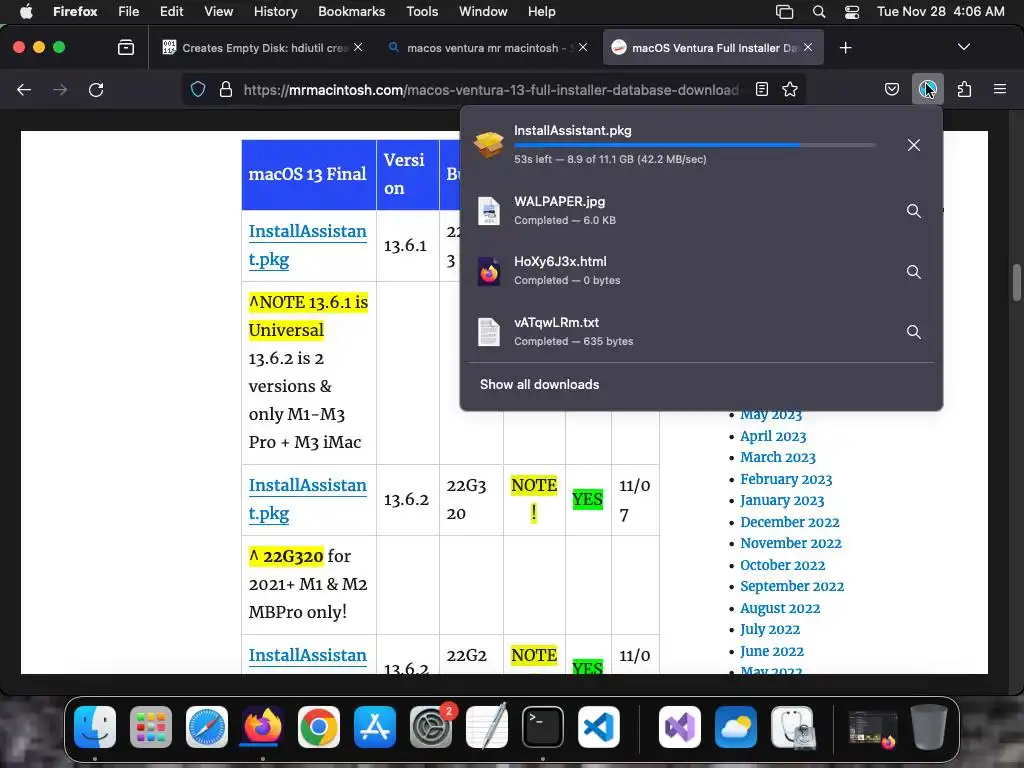Image resolution: width=1024 pixels, height=768 pixels.
Task: Open Visual Studio Code from the Dock
Action: (x=599, y=727)
